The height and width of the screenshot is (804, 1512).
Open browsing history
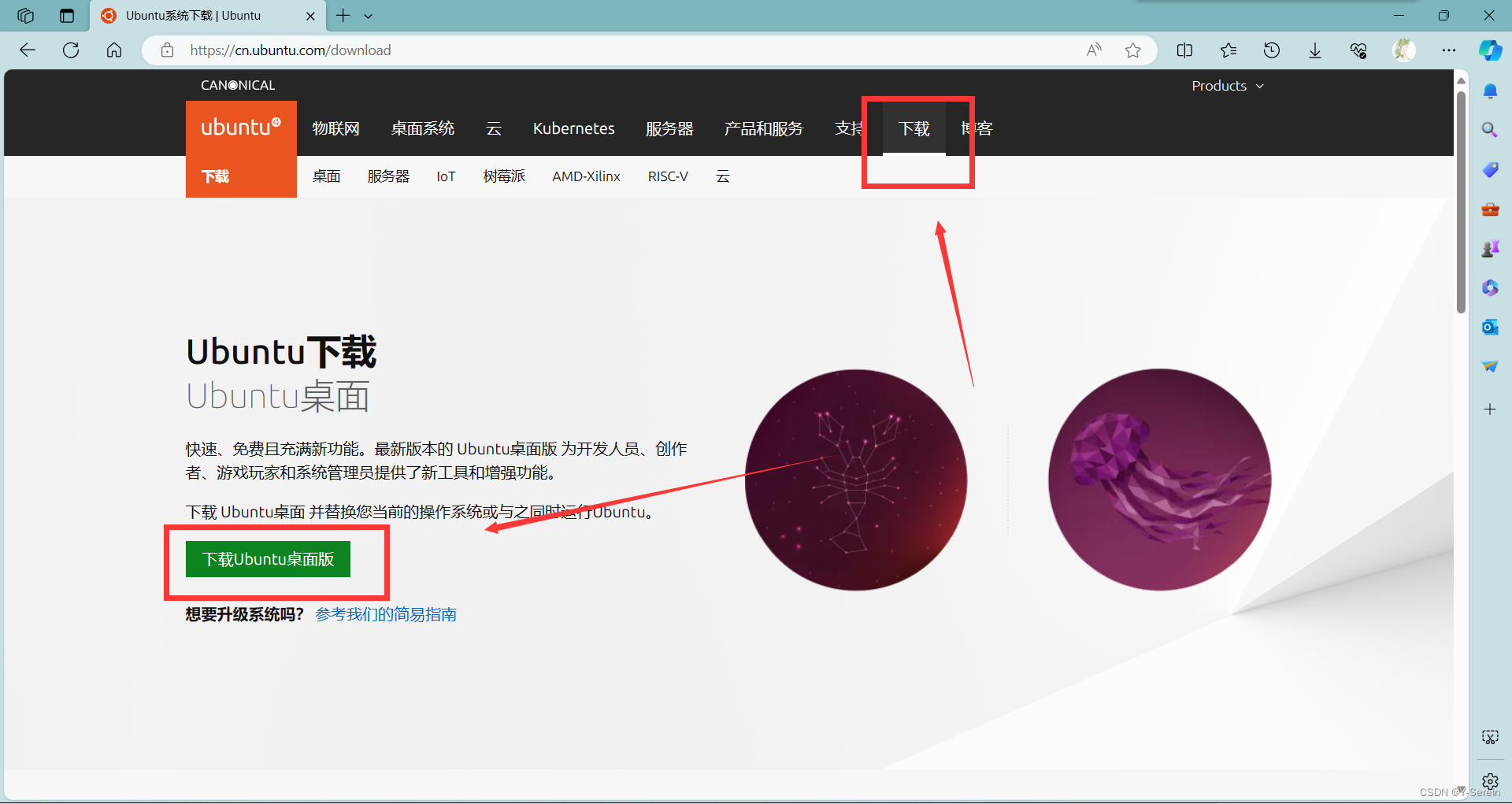point(1272,50)
